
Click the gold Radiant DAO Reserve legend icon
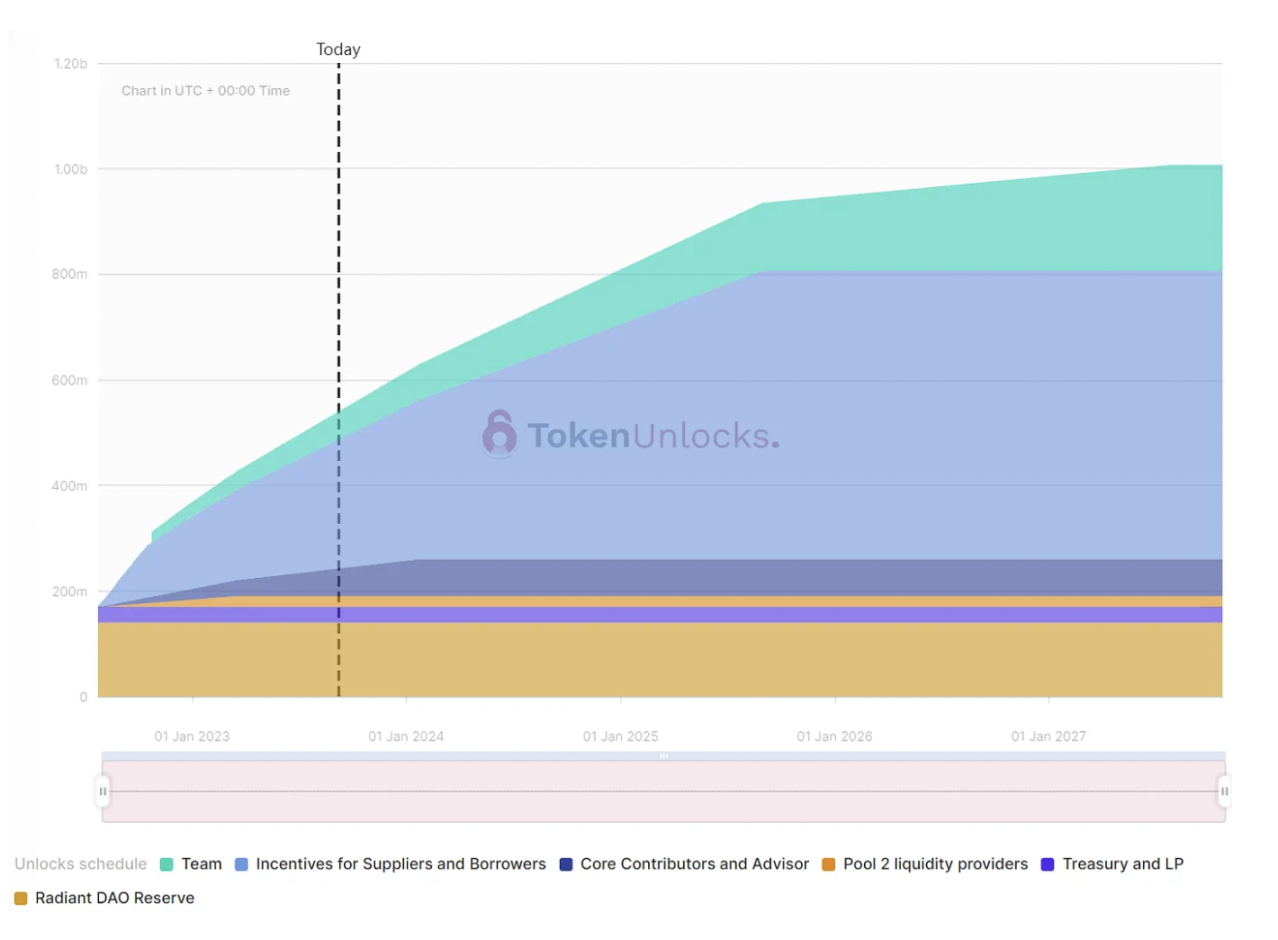click(x=21, y=898)
